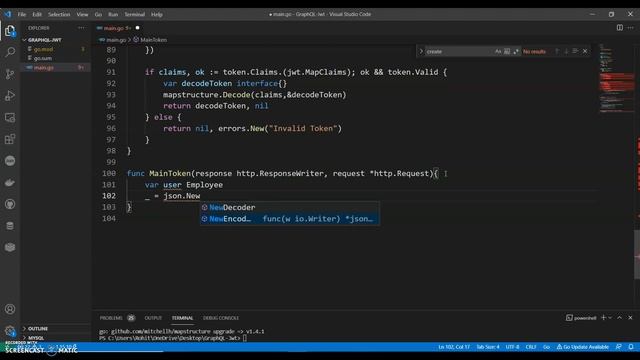Collapse the GRAPHQL-JWT folder section
Screen dimensions: 640x360
click(43, 40)
